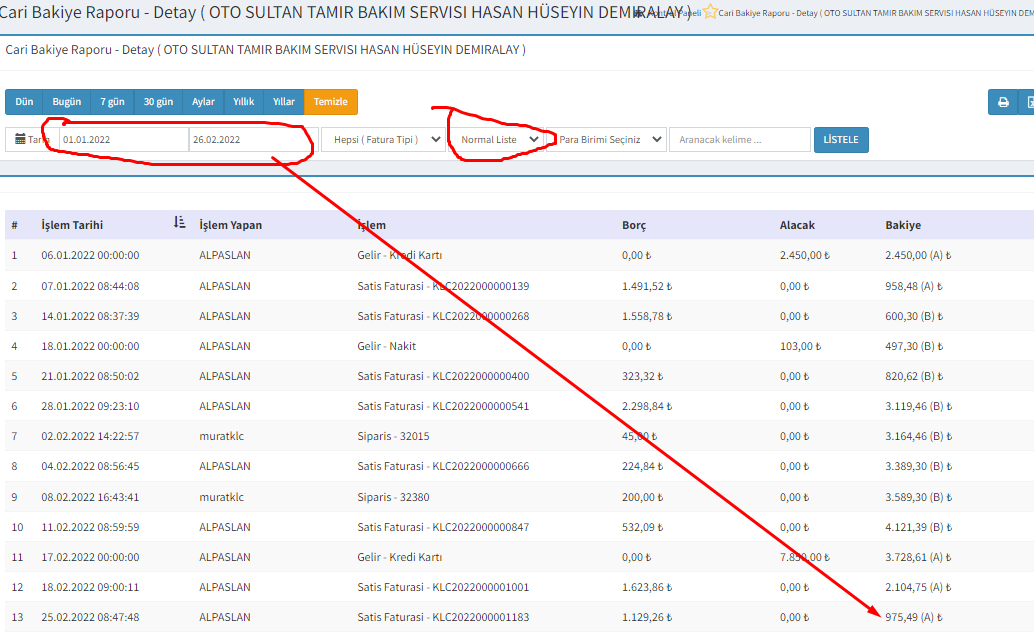The height and width of the screenshot is (642, 1034).
Task: Focus the Aranacak kelime search box
Action: click(739, 140)
